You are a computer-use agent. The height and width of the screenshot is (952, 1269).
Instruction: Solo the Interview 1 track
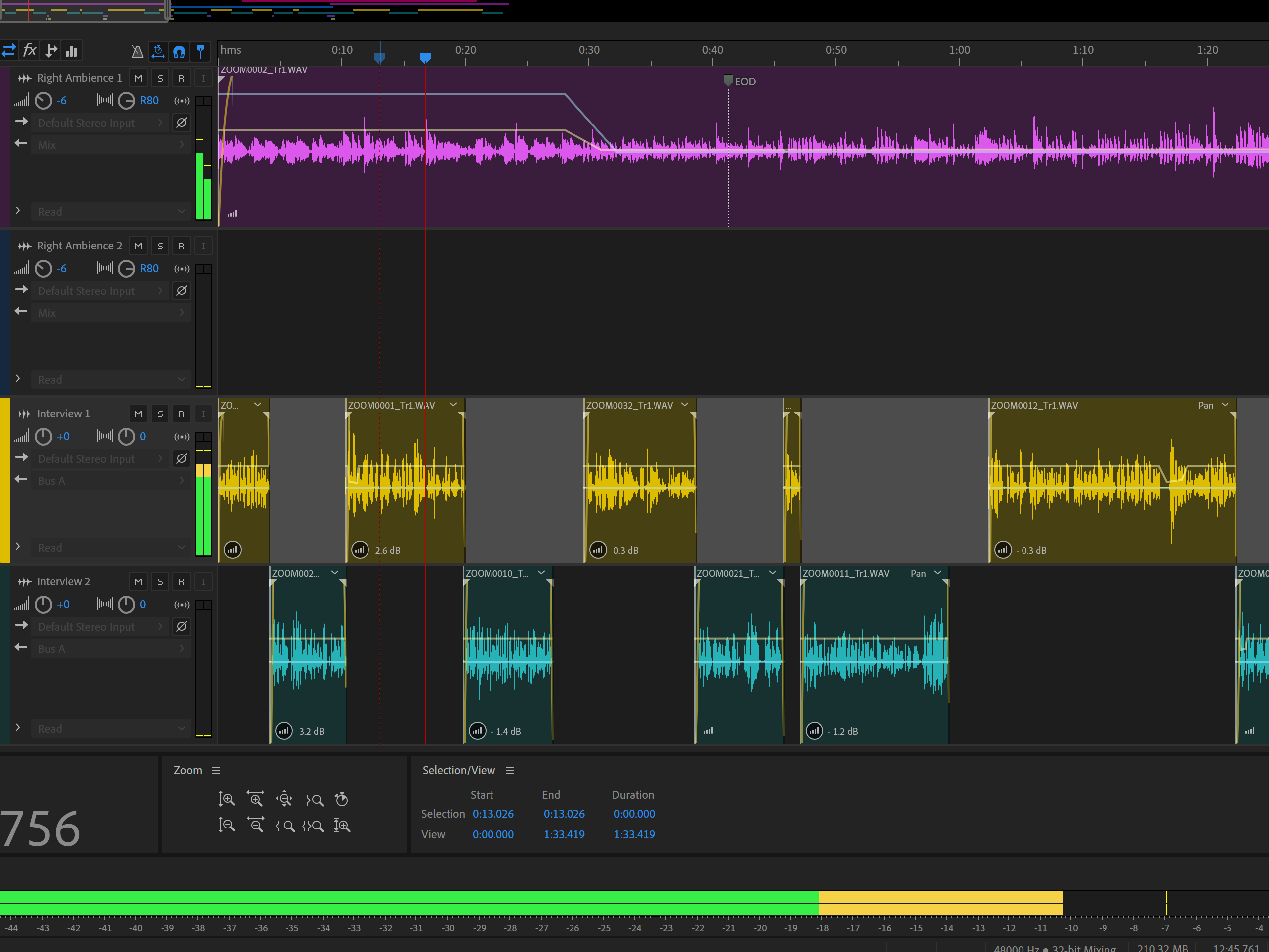click(x=160, y=414)
